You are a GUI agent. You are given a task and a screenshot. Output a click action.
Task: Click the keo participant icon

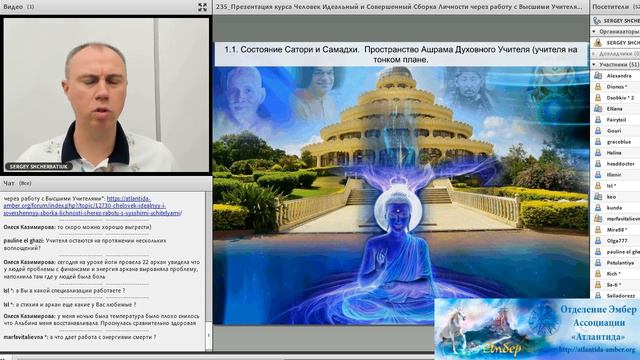[598, 197]
